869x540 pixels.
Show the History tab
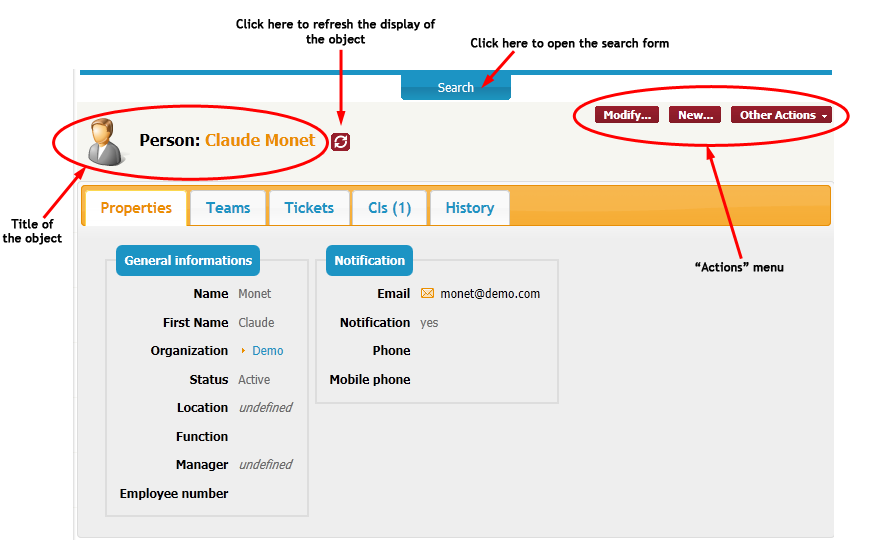tap(469, 208)
